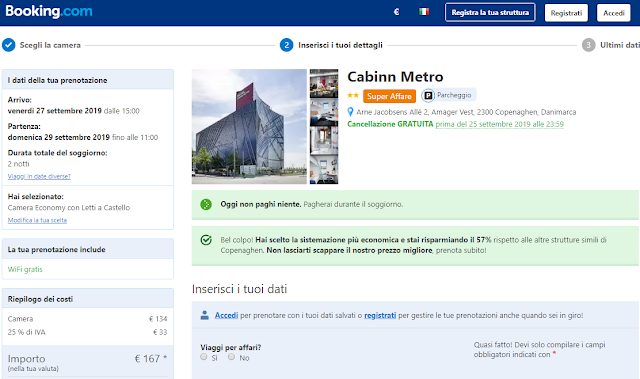The image size is (640, 379).
Task: Open the second small hotel thumbnail
Action: pyautogui.click(x=324, y=112)
